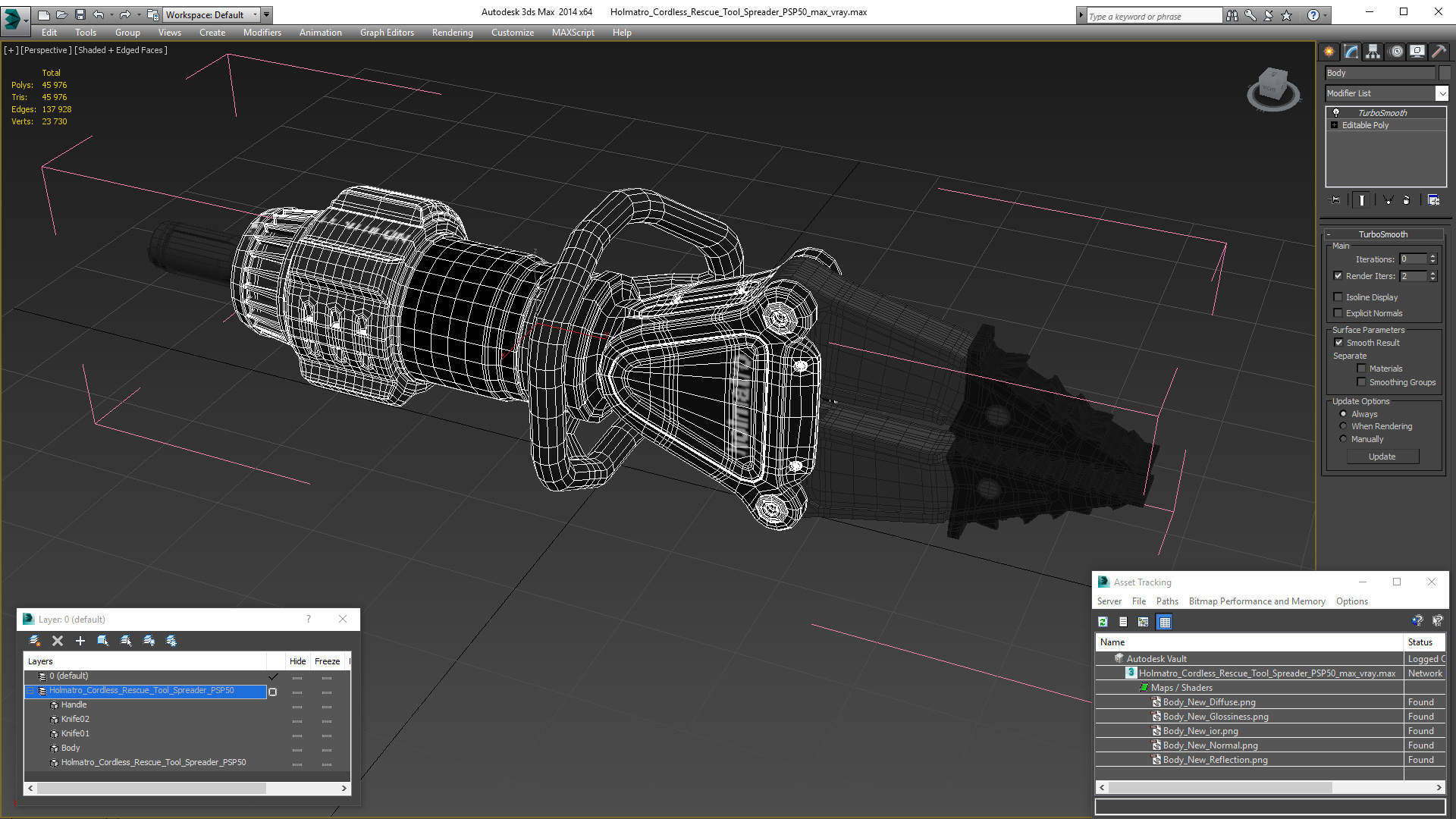Toggle the TurboSmooth lightbulb icon
Viewport: 1456px width, 819px height.
point(1335,112)
